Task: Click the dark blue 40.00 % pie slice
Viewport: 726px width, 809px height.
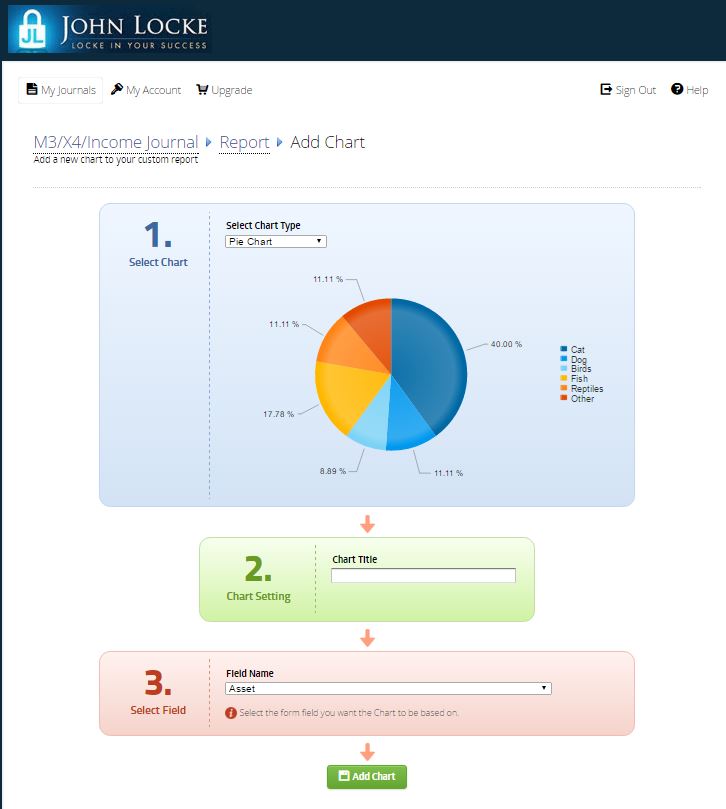Action: [x=431, y=361]
